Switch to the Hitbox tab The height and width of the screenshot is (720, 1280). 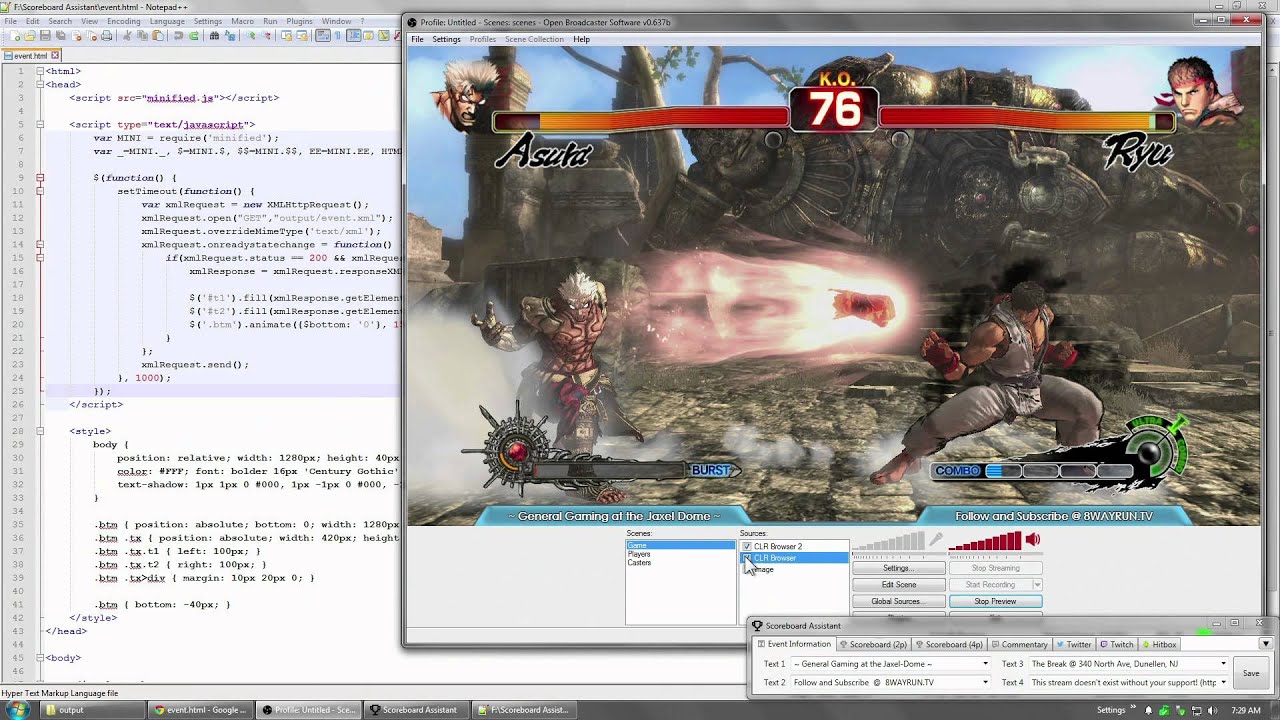tap(1158, 644)
